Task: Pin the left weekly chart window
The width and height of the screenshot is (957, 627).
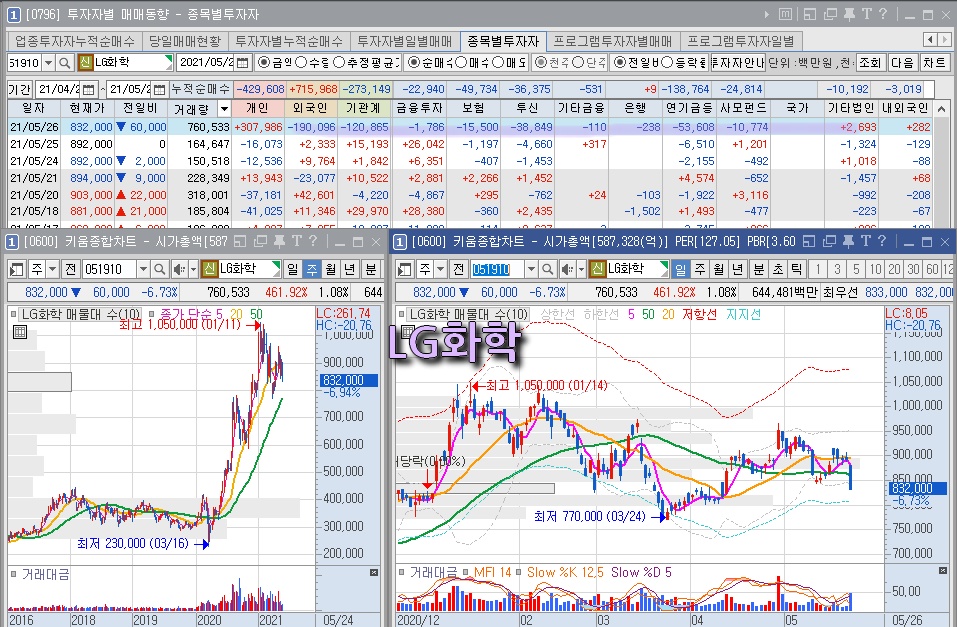Action: (x=279, y=242)
